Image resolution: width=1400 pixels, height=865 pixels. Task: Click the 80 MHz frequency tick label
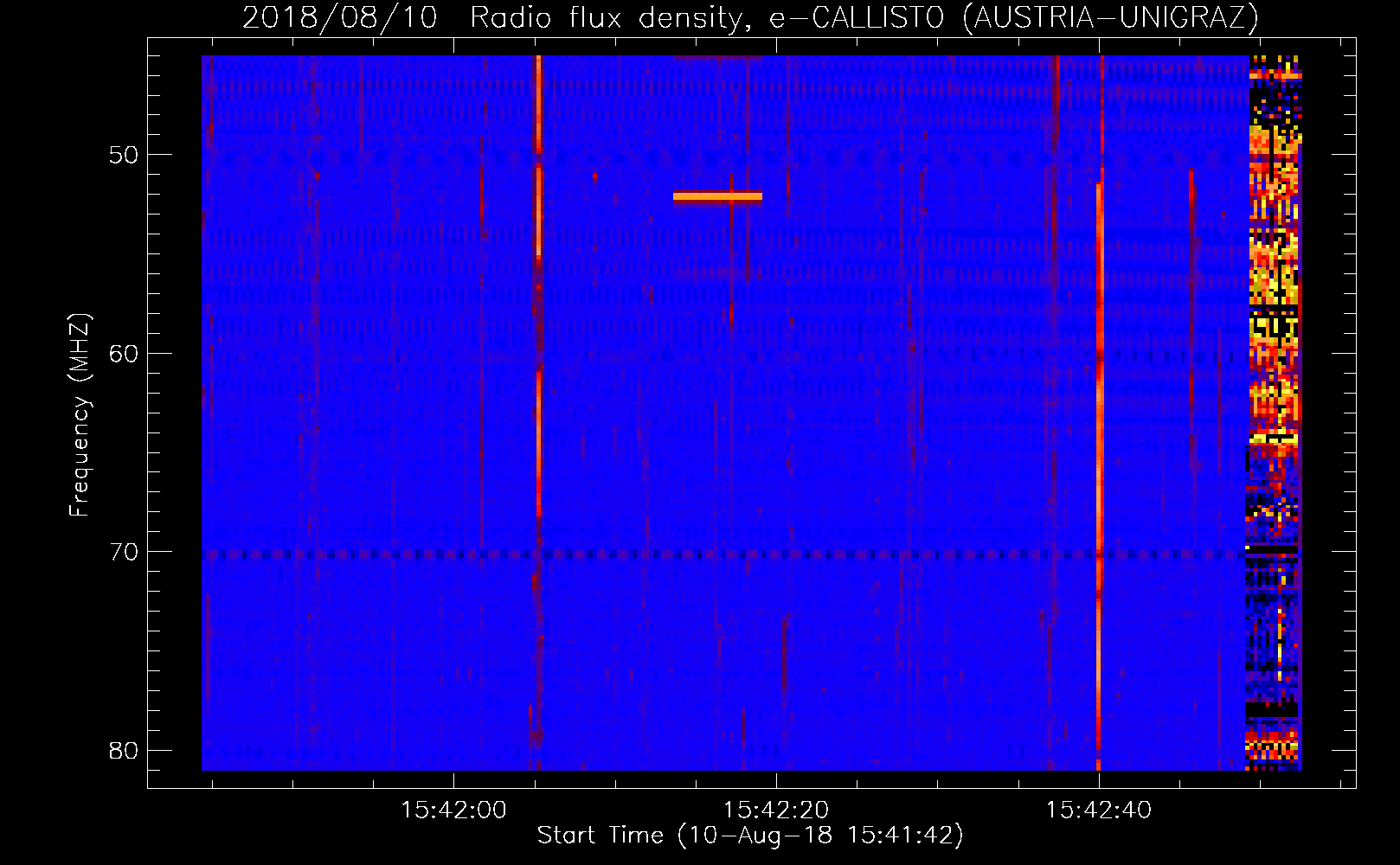point(124,750)
